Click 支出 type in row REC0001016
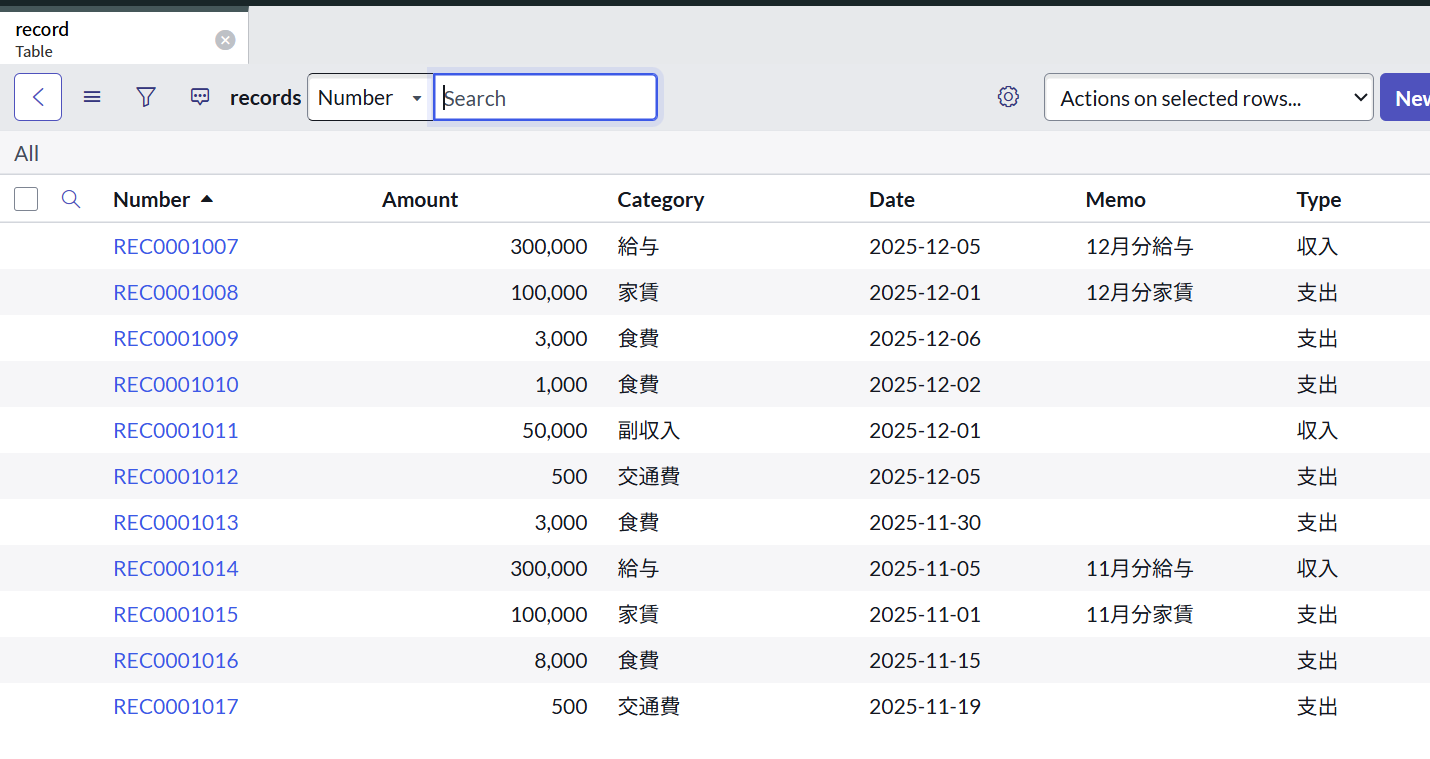Image resolution: width=1430 pixels, height=759 pixels. 1317,660
